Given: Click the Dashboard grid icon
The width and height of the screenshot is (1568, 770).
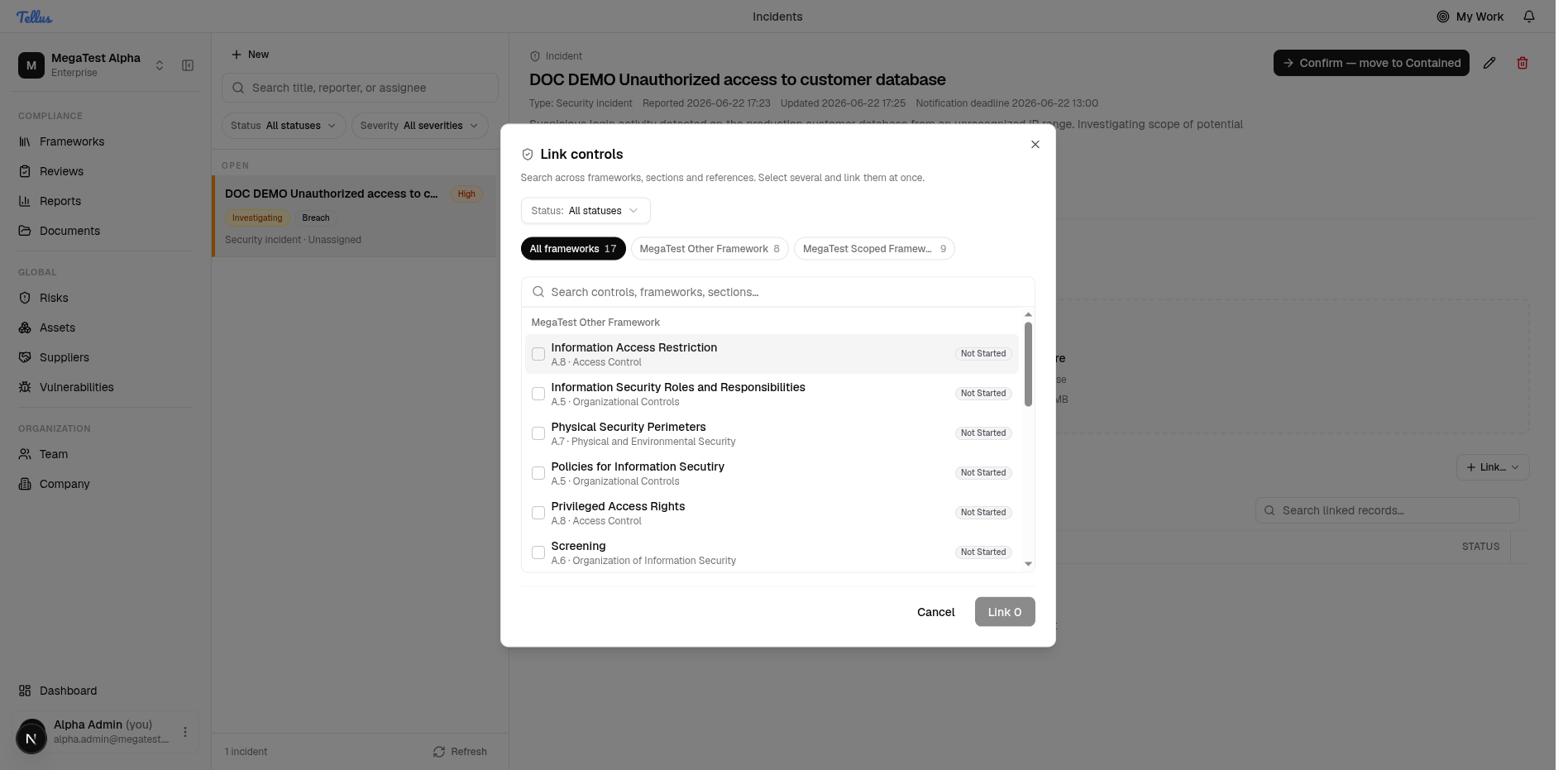Looking at the screenshot, I should (x=25, y=691).
